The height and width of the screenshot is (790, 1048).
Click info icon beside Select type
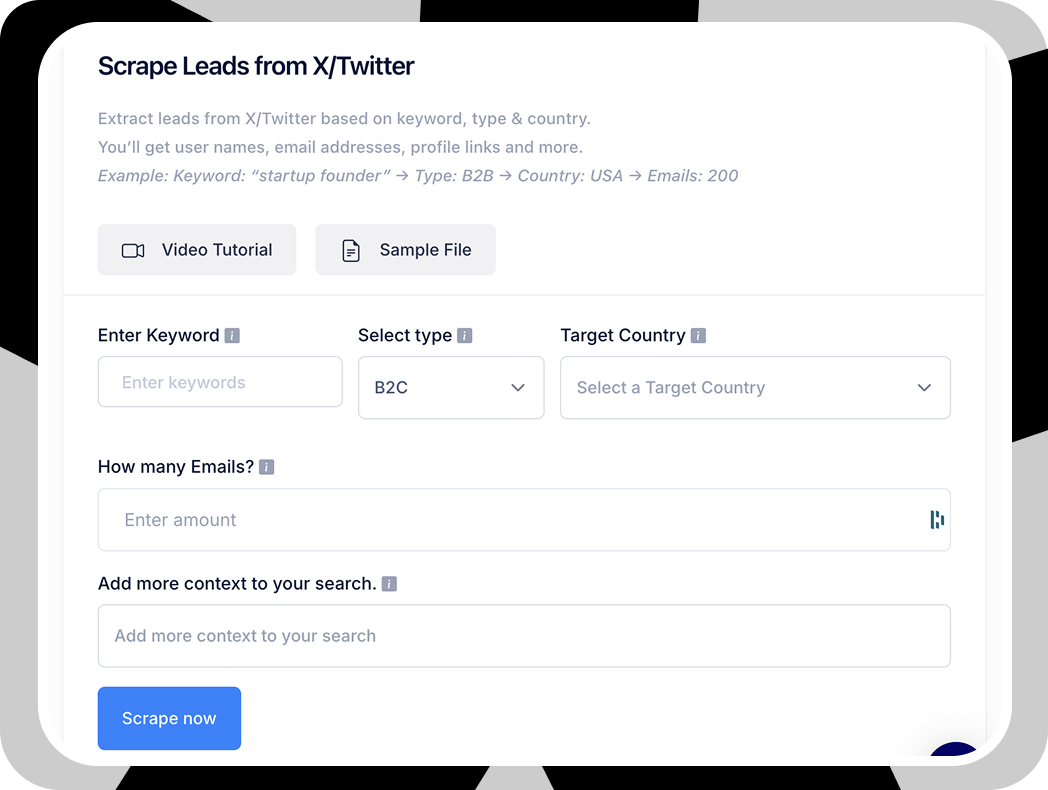click(465, 336)
